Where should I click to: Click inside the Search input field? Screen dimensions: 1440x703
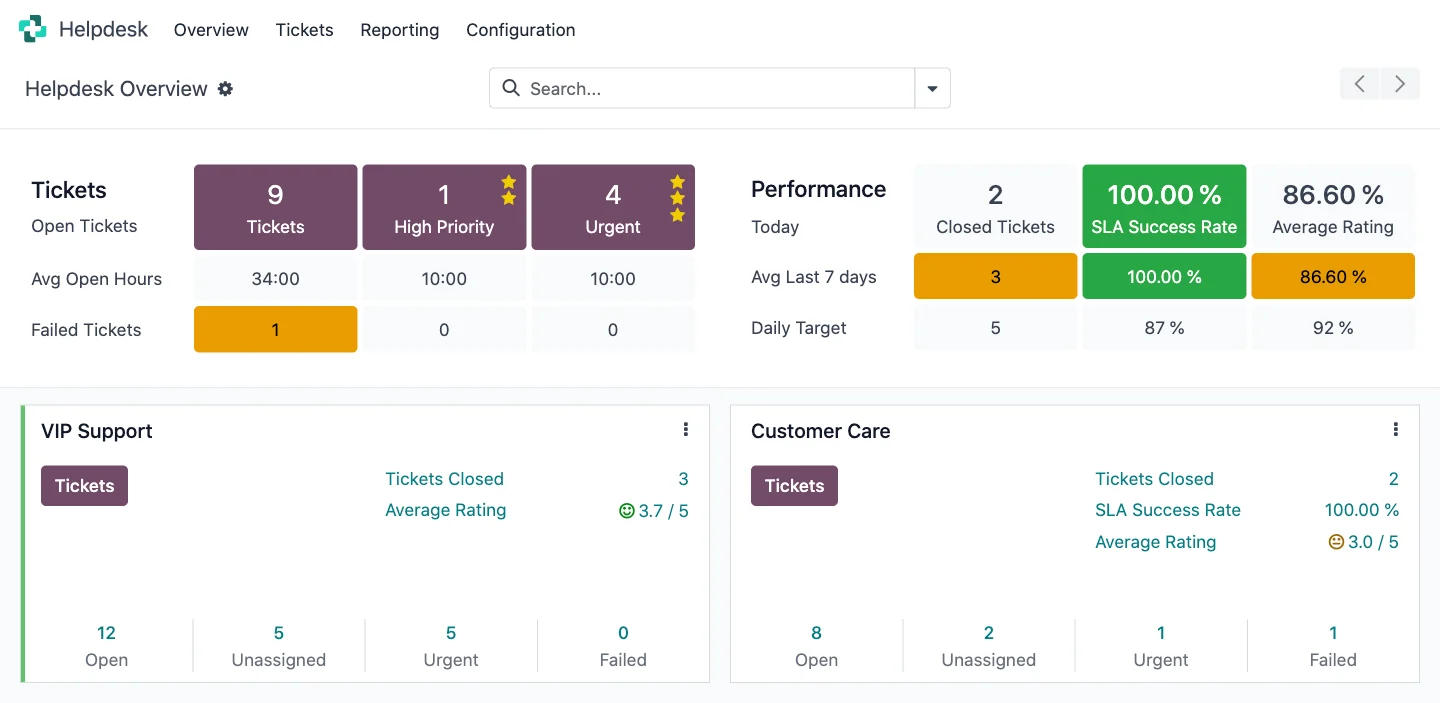coord(715,88)
